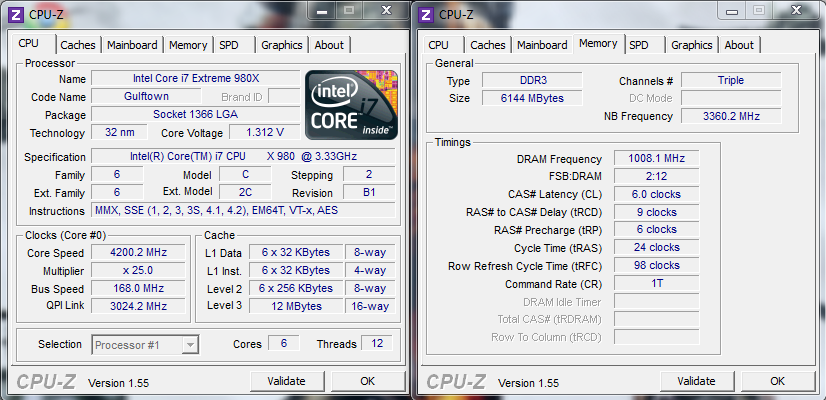Click the Intel Core i7 logo

click(x=351, y=105)
